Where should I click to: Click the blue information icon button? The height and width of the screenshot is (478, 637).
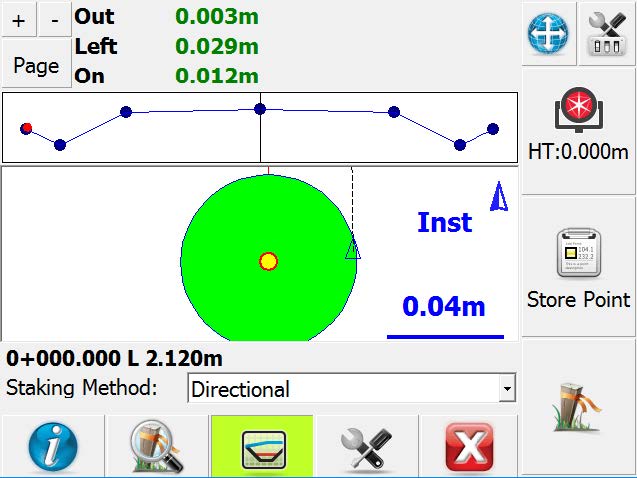[x=53, y=446]
